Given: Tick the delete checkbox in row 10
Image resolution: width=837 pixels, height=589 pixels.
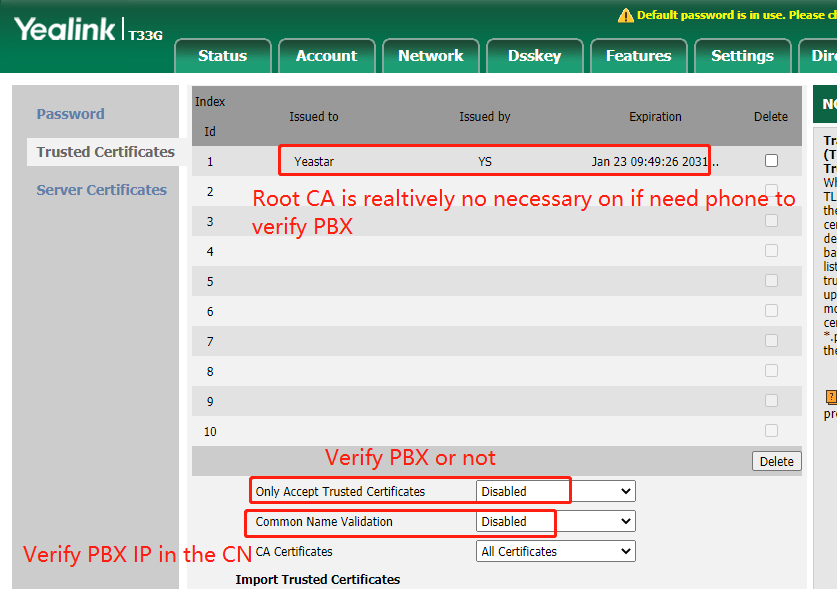Looking at the screenshot, I should [x=771, y=430].
